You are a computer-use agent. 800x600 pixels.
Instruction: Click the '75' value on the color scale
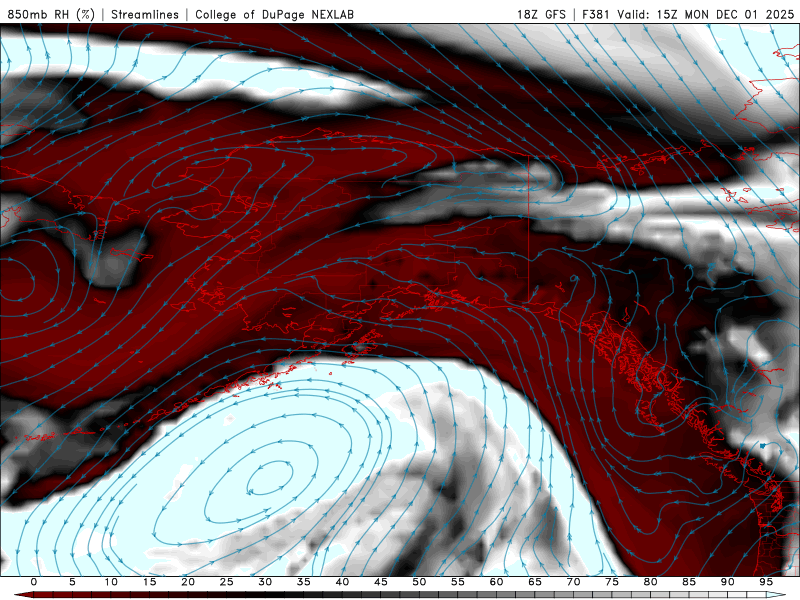[612, 582]
